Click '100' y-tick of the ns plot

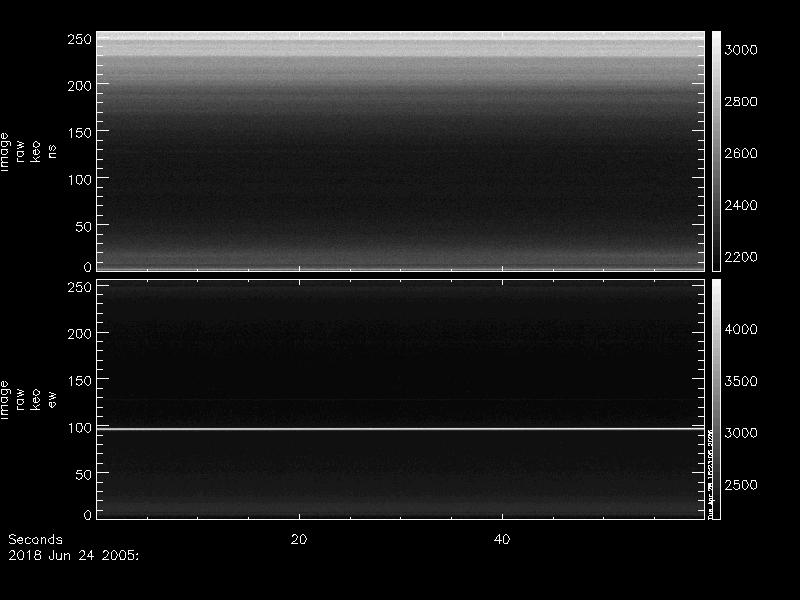tap(80, 180)
